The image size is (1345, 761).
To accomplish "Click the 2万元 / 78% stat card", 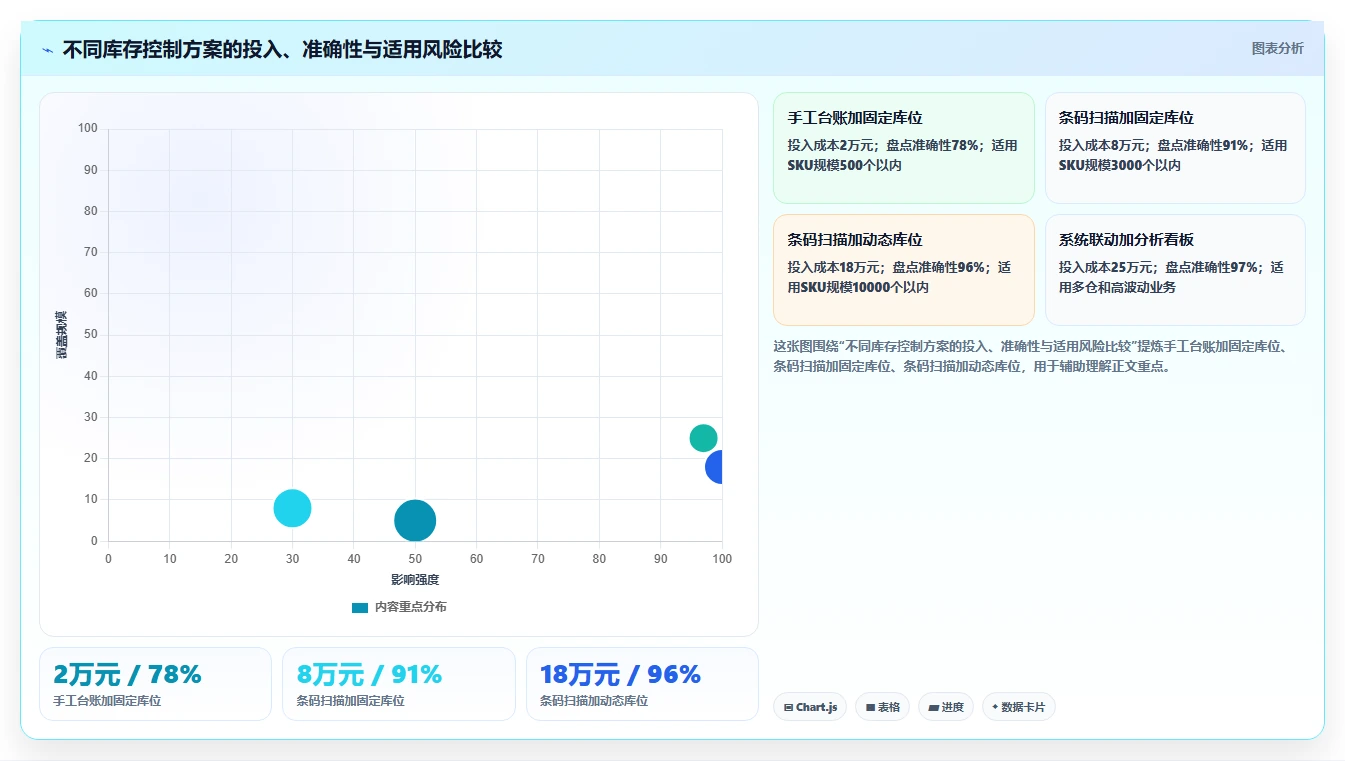I will (155, 684).
